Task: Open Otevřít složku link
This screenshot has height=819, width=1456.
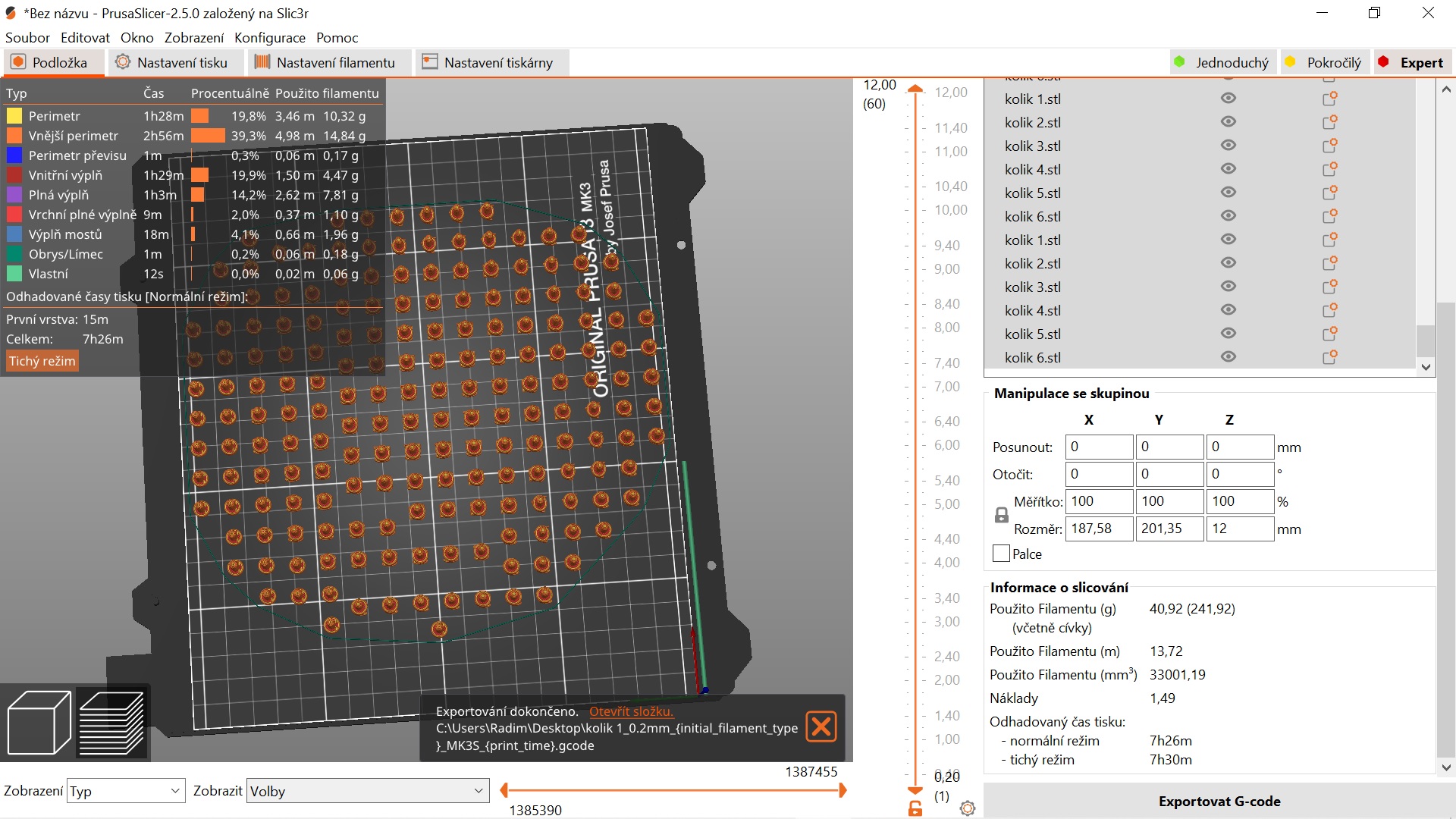Action: tap(631, 711)
